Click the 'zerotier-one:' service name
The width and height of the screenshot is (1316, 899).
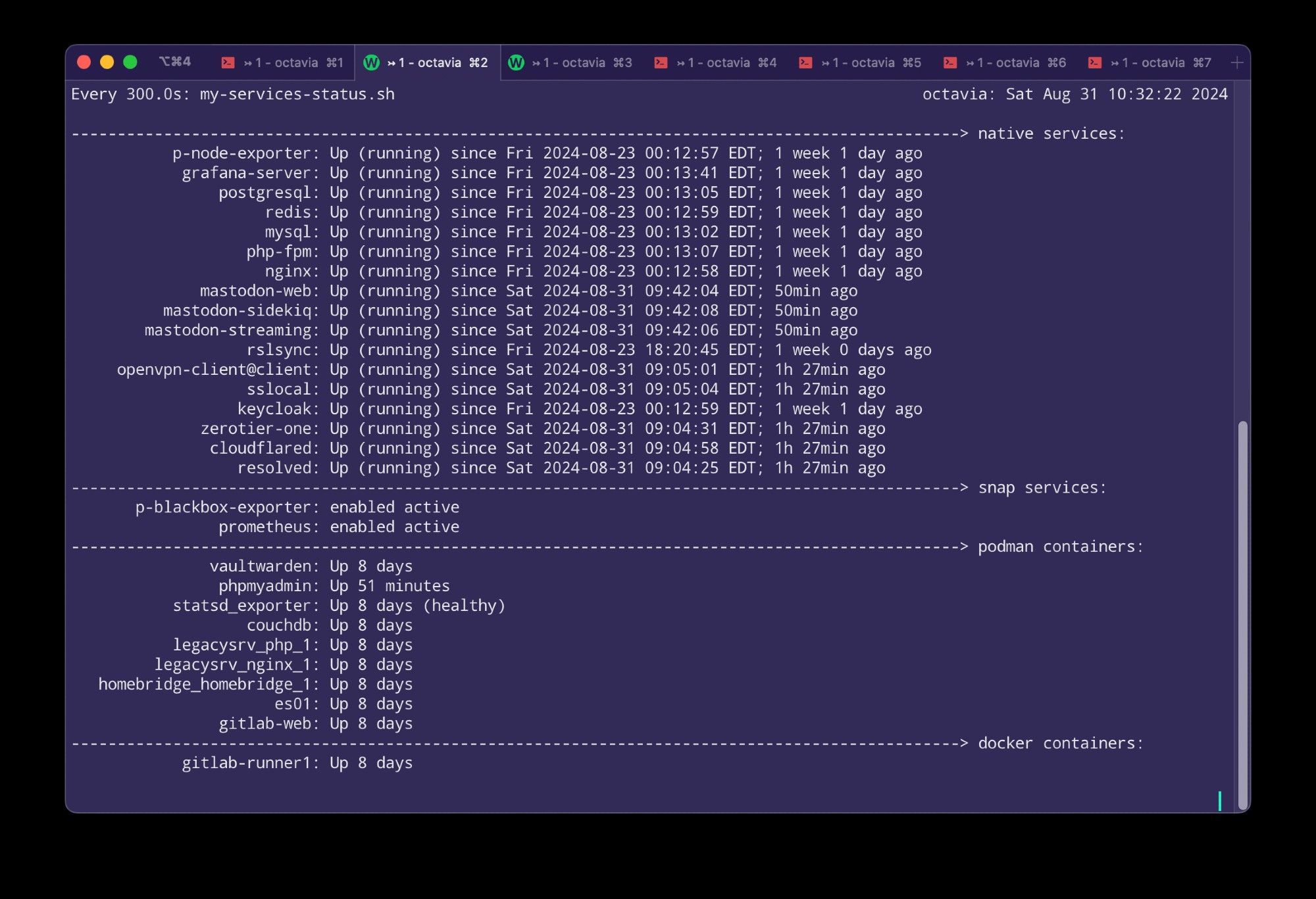(260, 429)
